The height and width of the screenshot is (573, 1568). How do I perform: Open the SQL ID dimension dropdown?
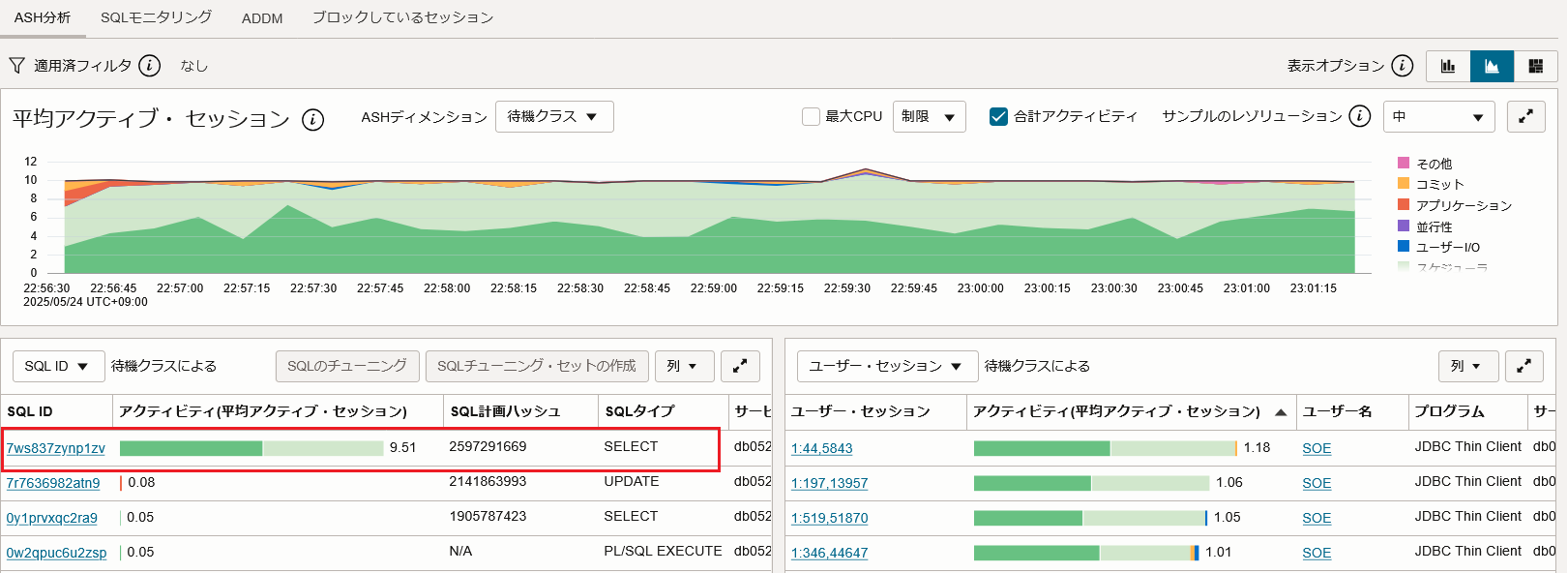pos(58,366)
